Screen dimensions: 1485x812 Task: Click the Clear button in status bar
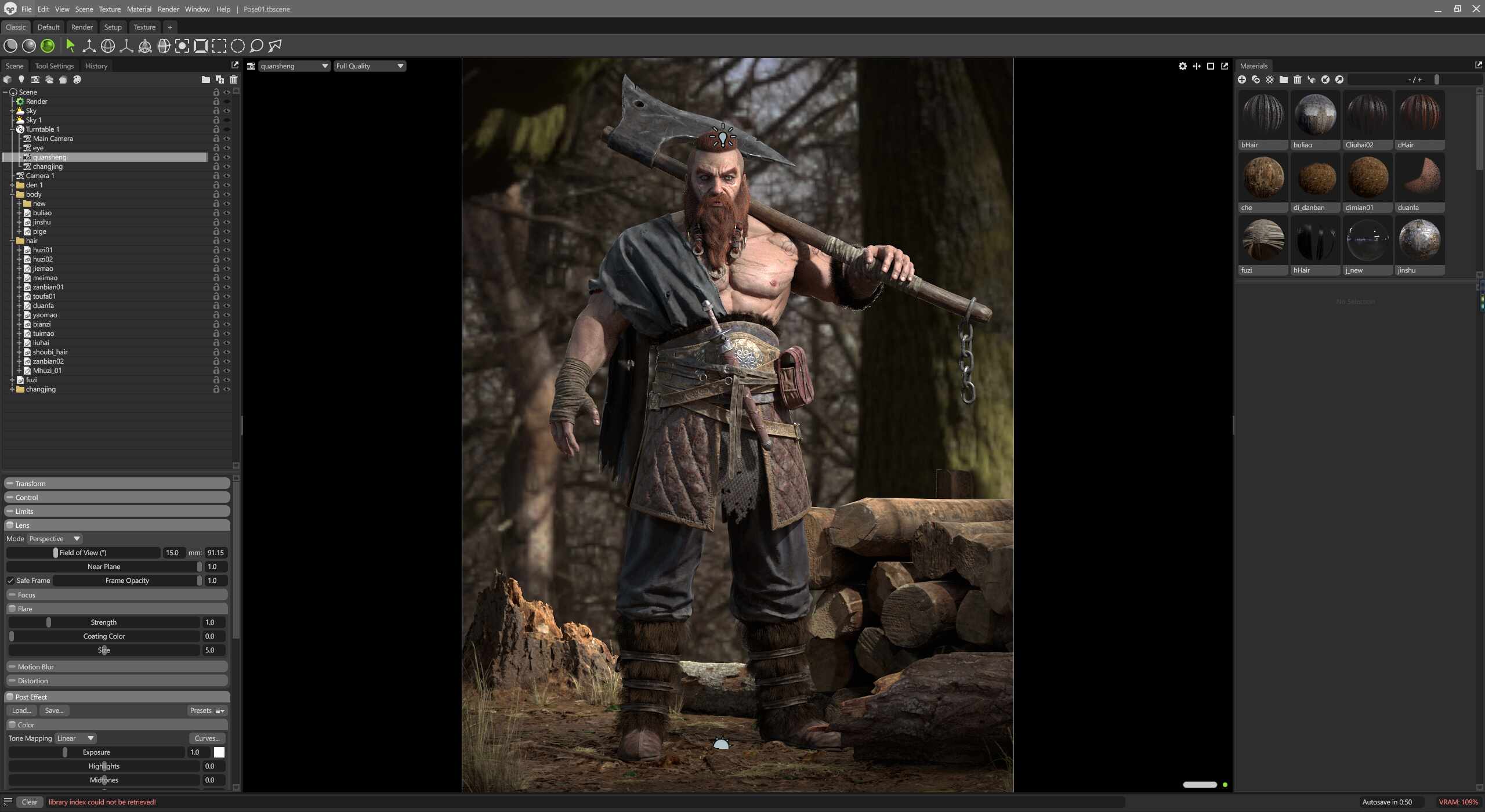29,802
